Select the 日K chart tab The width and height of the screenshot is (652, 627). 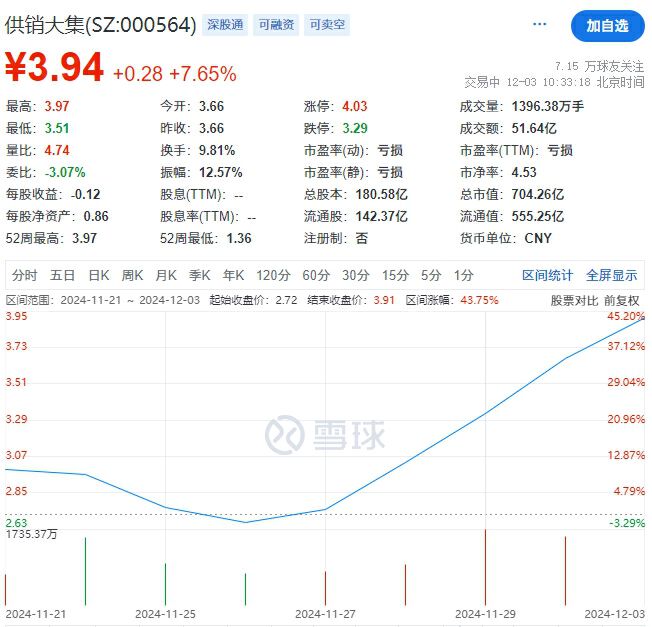(x=99, y=275)
